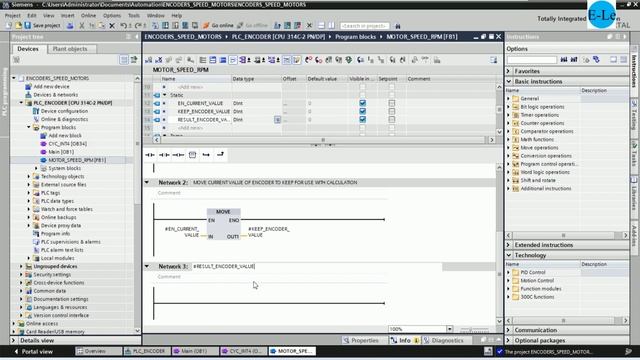Collapse Network 2 with its triangle

coord(147,182)
